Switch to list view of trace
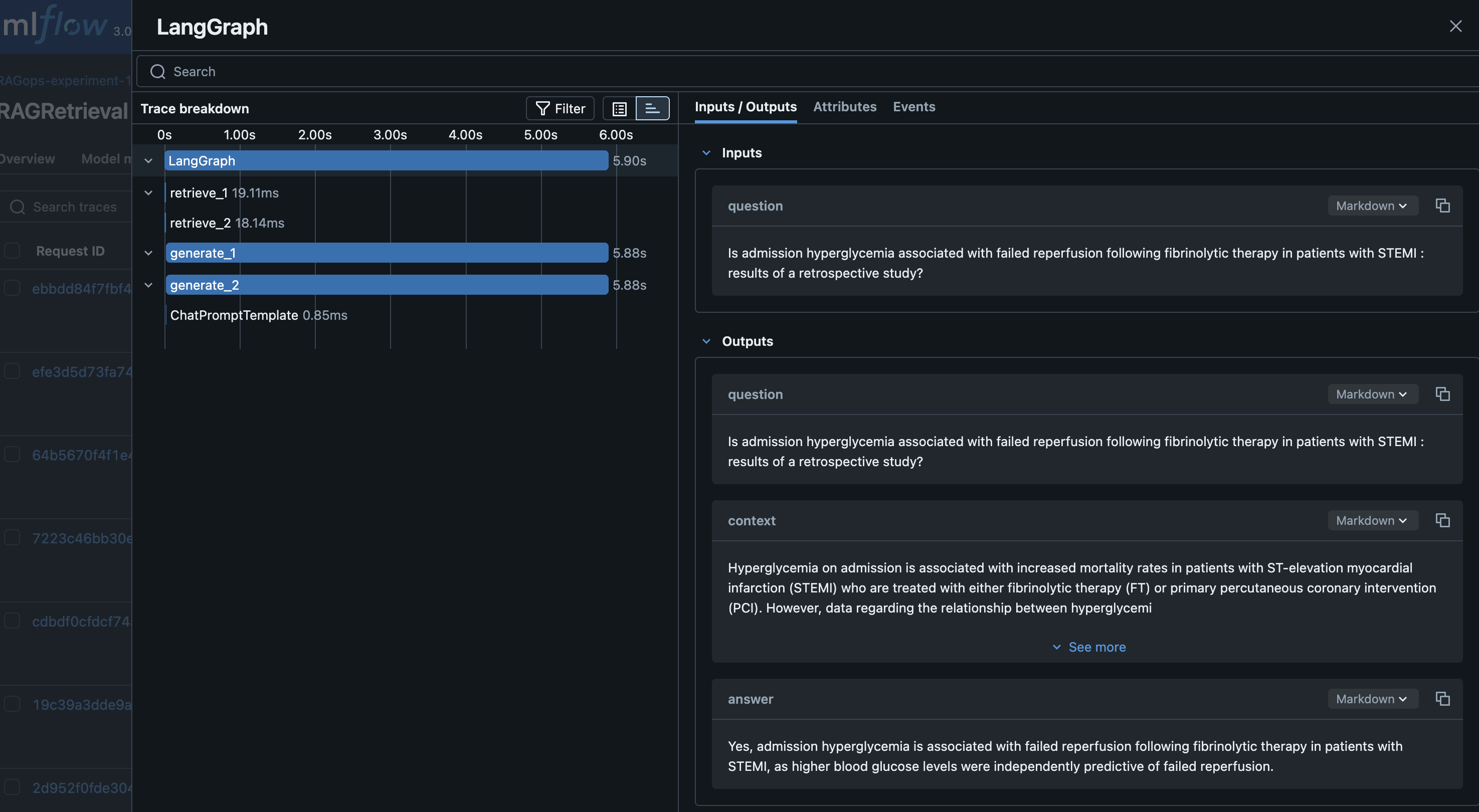Screen dimensions: 1479x812 pos(619,108)
